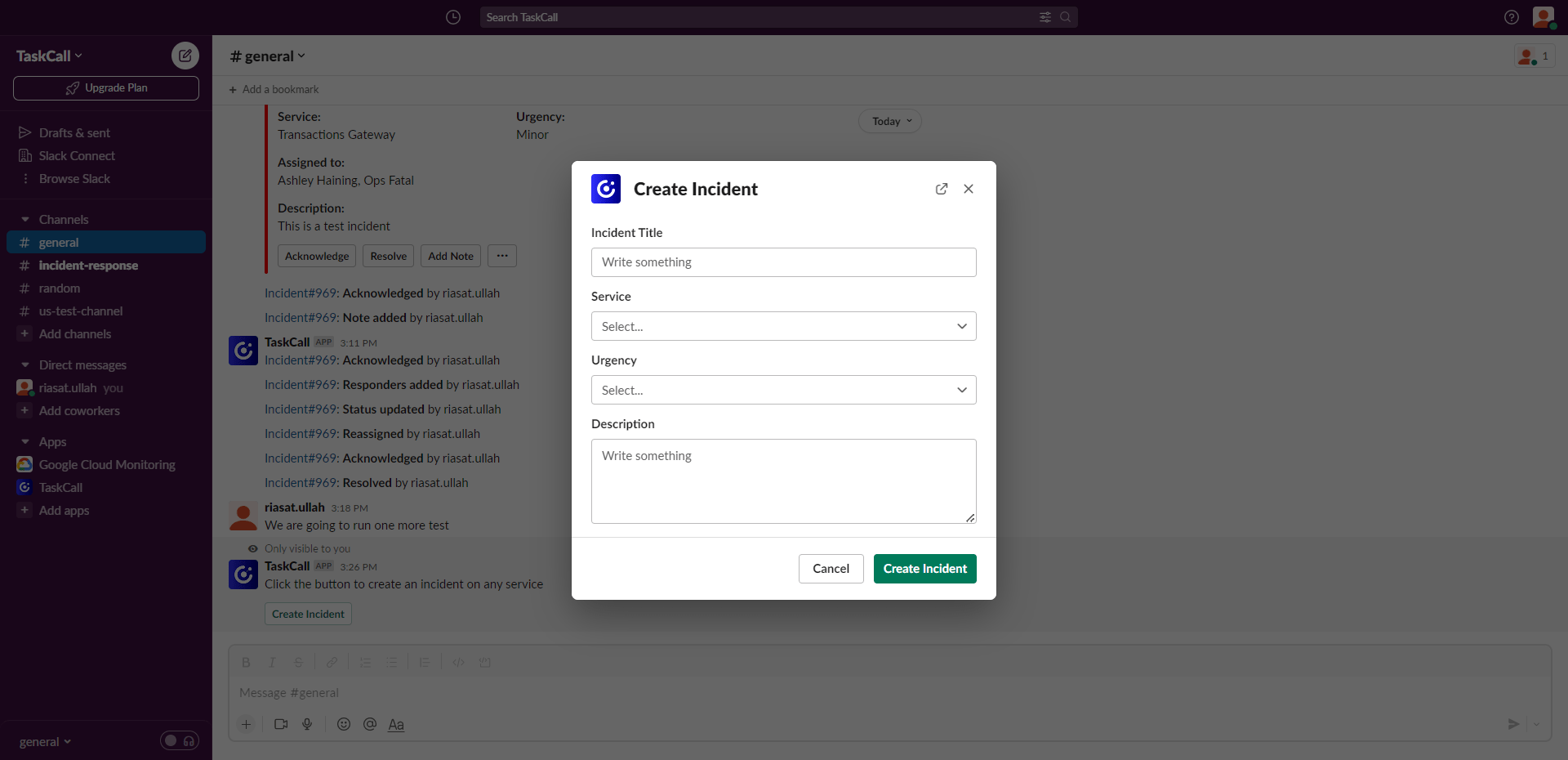Open the history clock icon
This screenshot has width=1568, height=760.
(453, 17)
